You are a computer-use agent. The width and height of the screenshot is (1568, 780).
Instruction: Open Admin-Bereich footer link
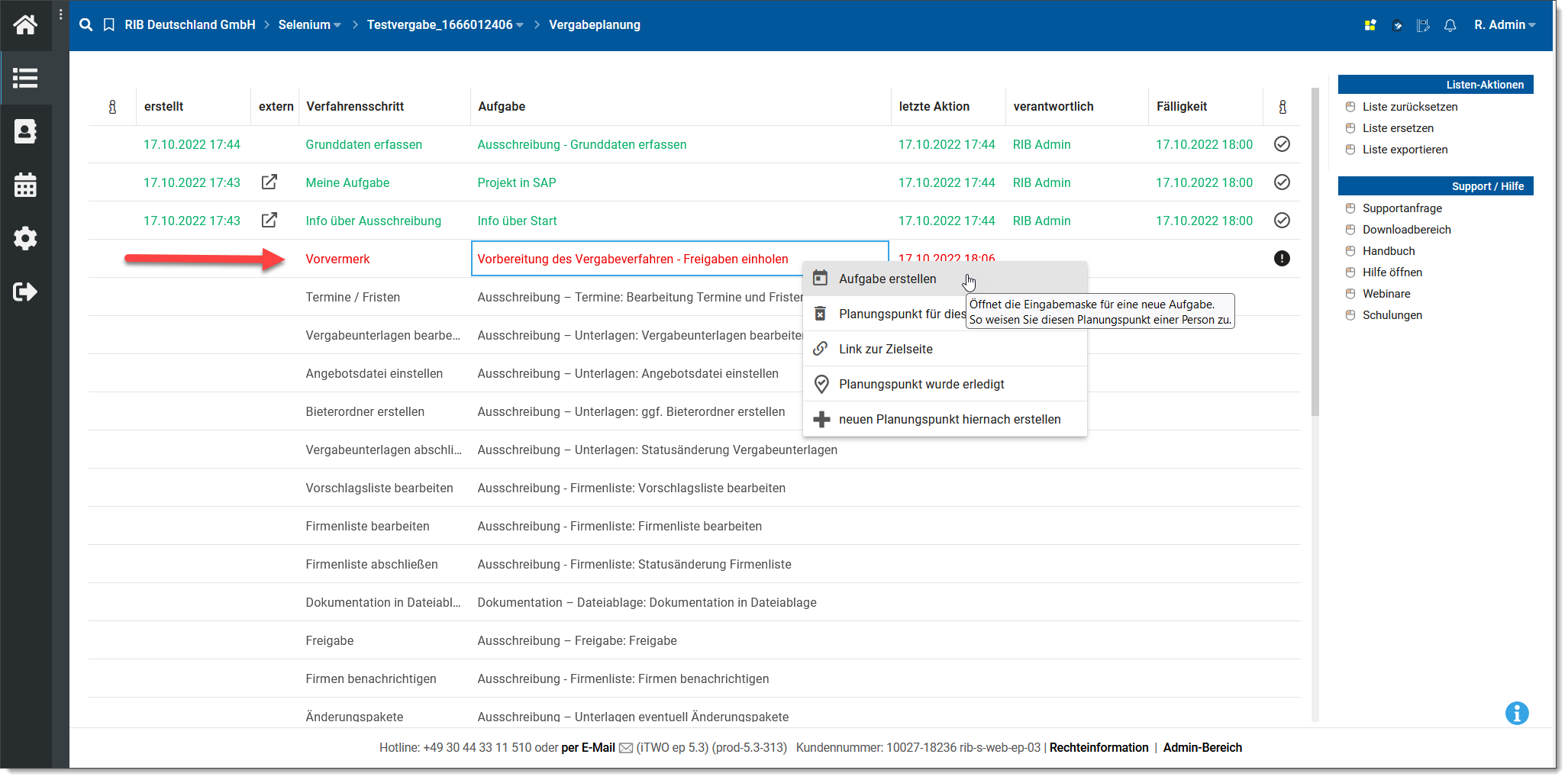[x=1202, y=748]
